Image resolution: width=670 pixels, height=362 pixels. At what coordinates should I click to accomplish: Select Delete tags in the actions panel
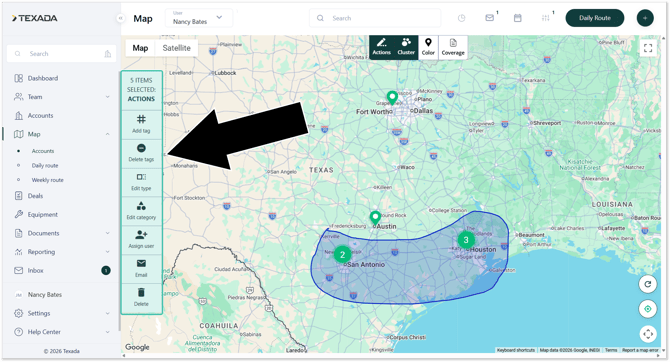(x=141, y=153)
